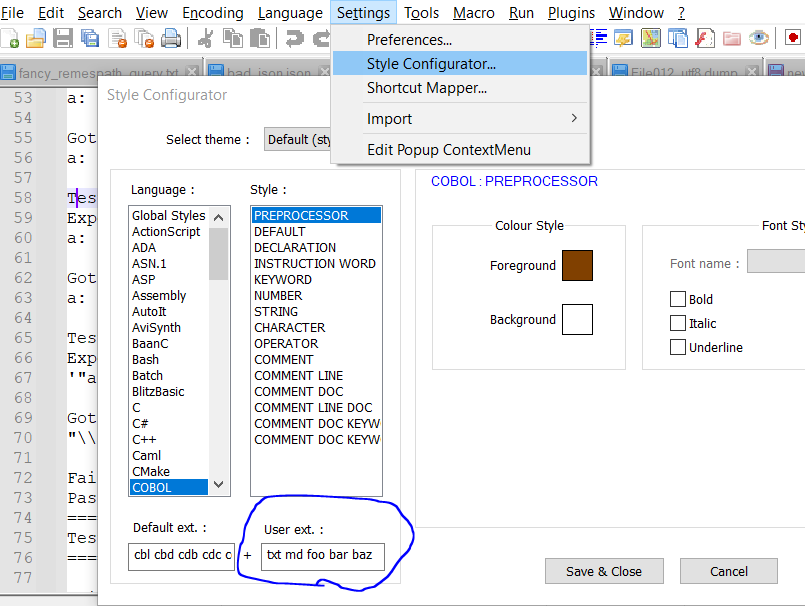Select Global Styles in the Language list

pyautogui.click(x=169, y=216)
